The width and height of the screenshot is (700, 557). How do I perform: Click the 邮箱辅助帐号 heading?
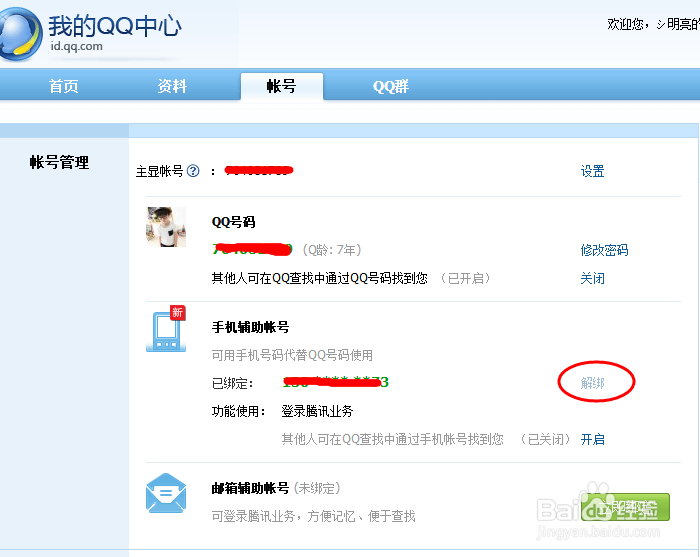tap(250, 488)
